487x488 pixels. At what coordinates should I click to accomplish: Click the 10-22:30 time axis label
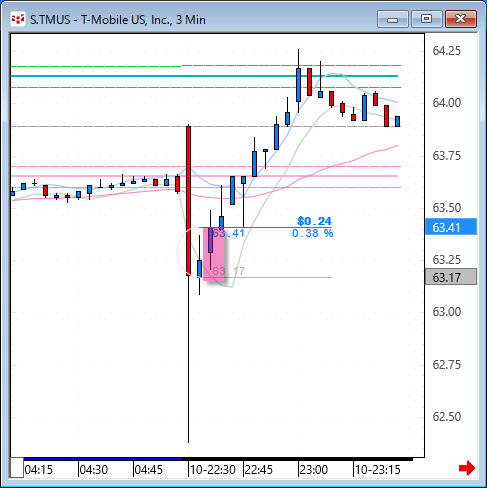tap(213, 470)
